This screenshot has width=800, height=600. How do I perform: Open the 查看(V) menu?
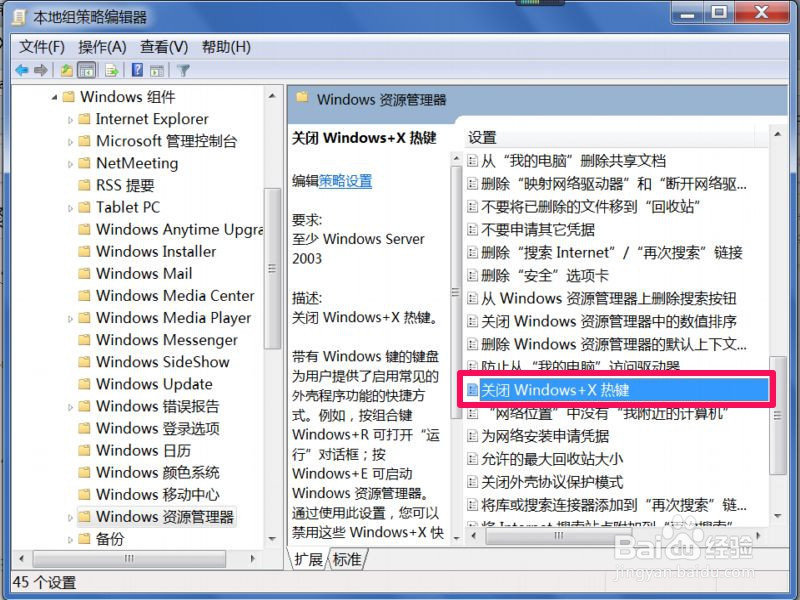[164, 47]
